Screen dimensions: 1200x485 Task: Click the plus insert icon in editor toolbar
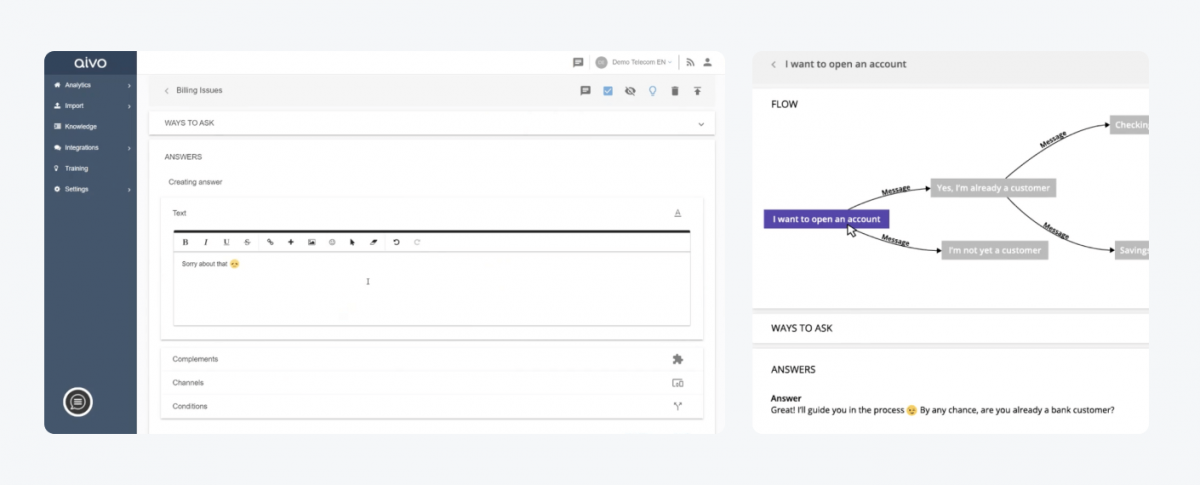click(x=291, y=242)
